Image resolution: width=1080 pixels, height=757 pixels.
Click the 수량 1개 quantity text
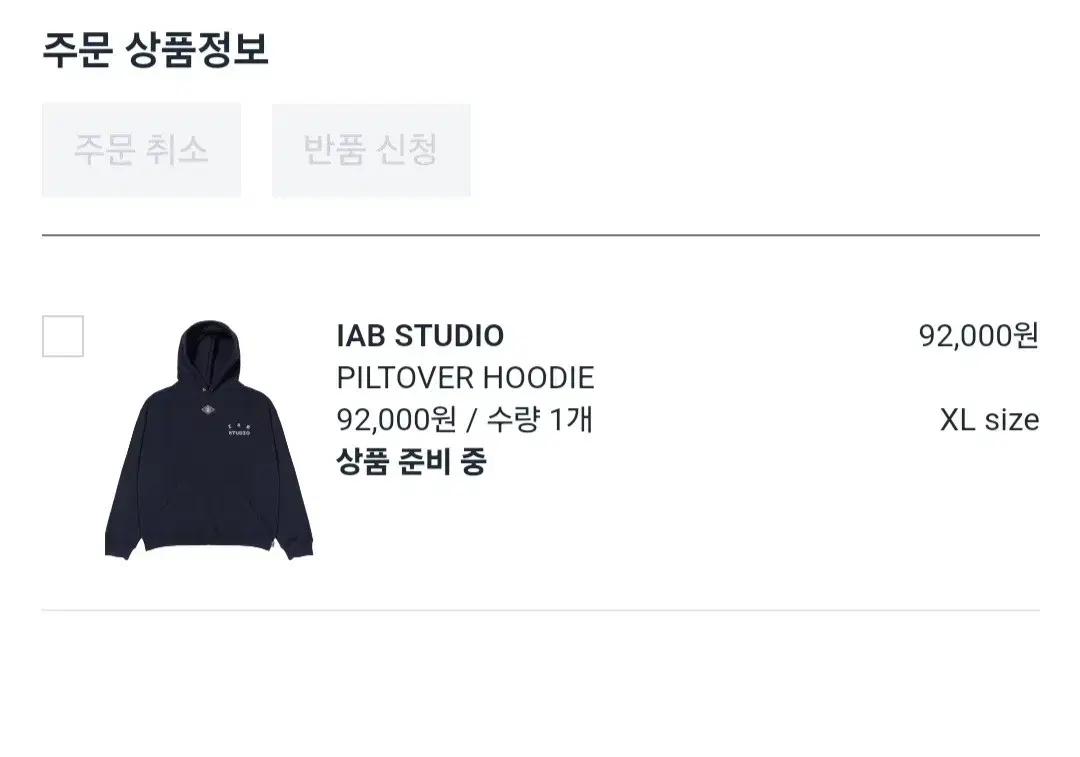540,419
